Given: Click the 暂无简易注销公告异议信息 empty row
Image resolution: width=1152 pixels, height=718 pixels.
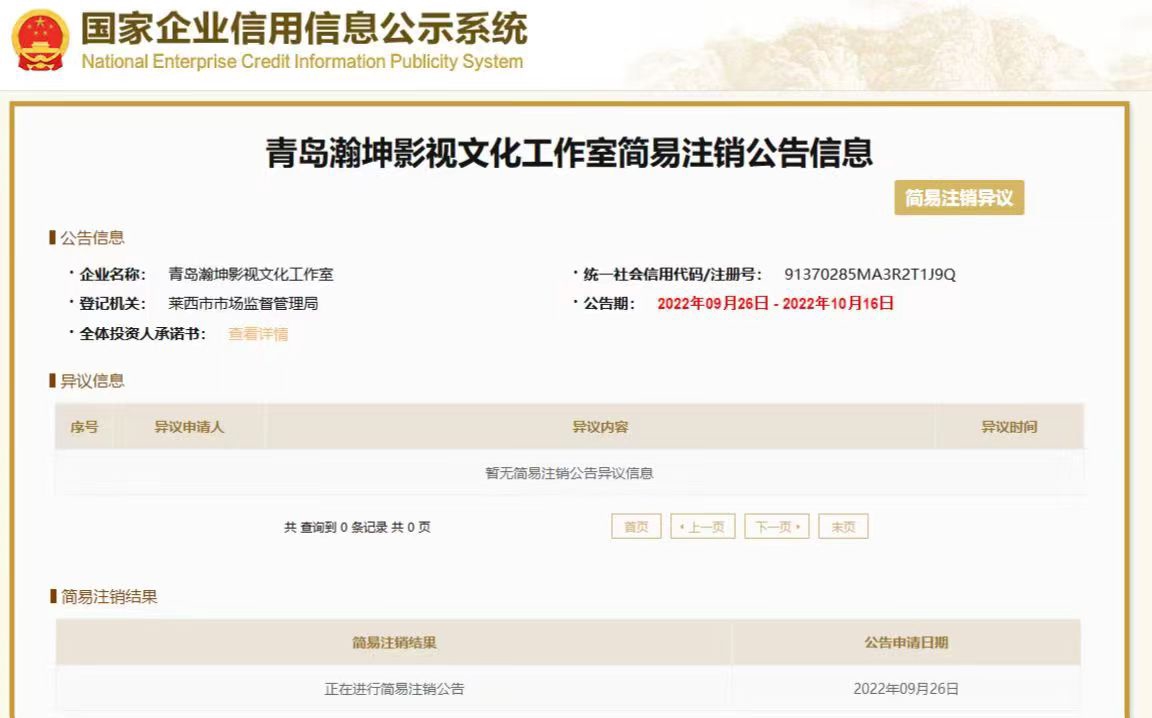Looking at the screenshot, I should [x=569, y=473].
